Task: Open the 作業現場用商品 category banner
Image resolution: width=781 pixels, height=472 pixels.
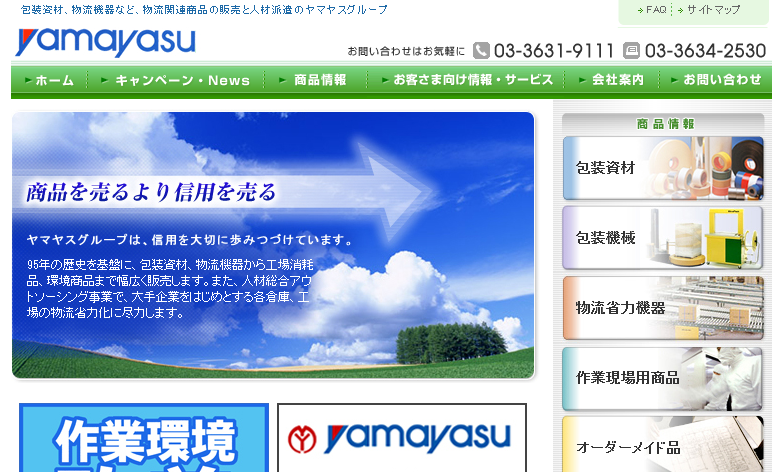Action: tap(663, 378)
